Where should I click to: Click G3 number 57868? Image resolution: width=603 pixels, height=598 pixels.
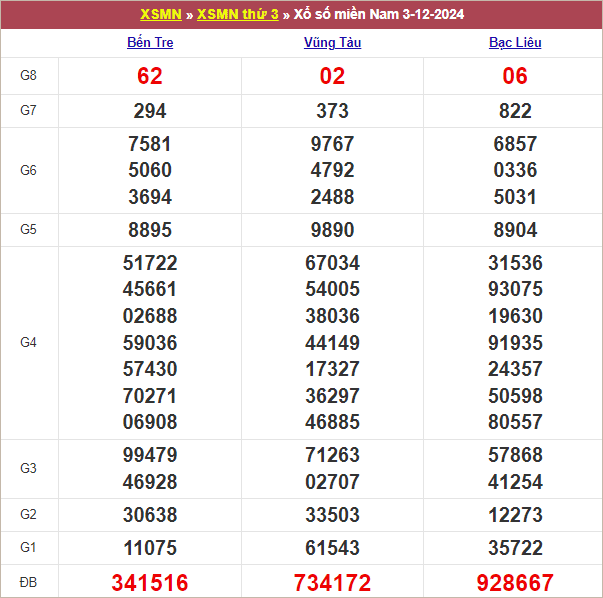(515, 455)
